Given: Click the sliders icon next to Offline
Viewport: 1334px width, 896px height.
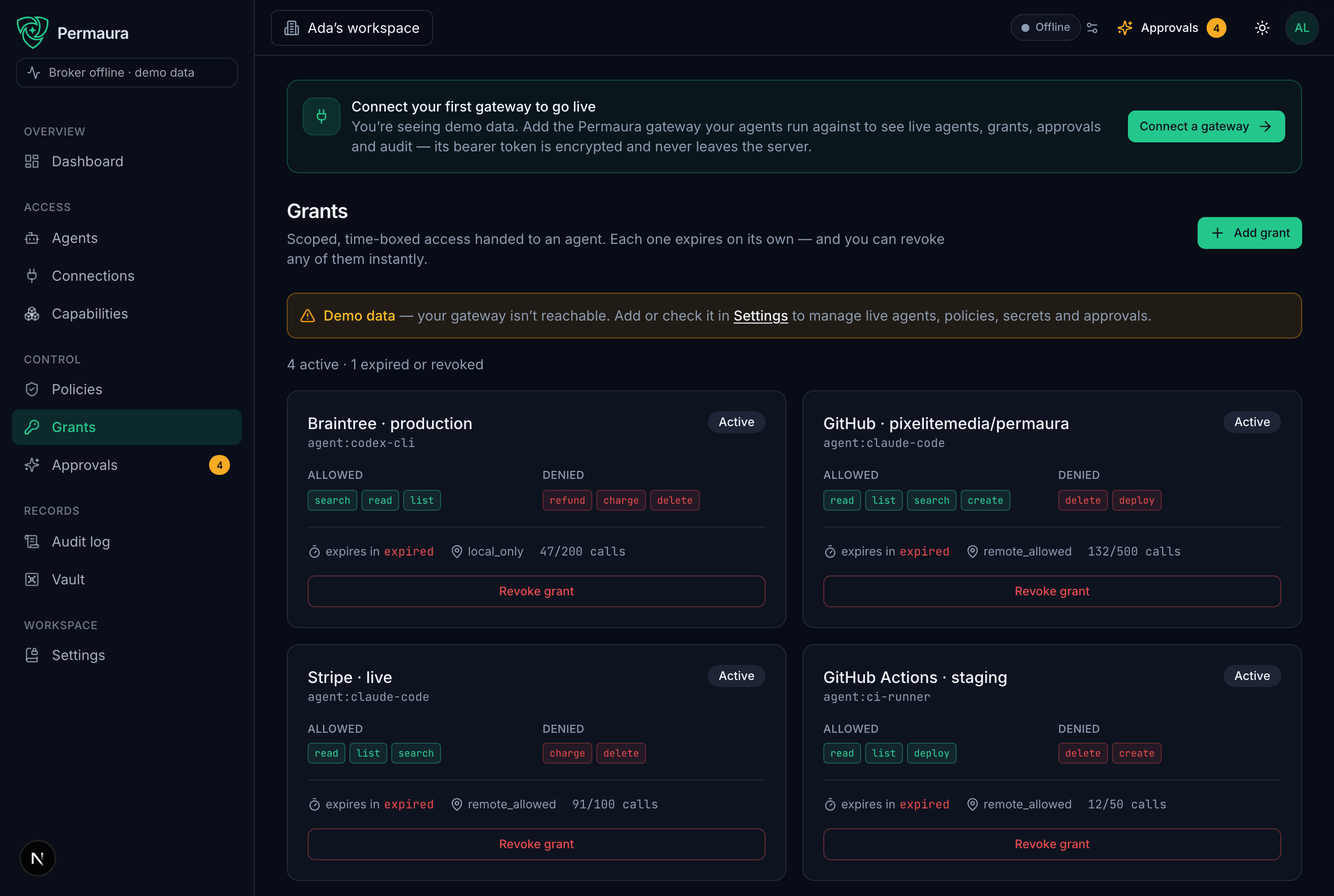Looking at the screenshot, I should 1092,27.
